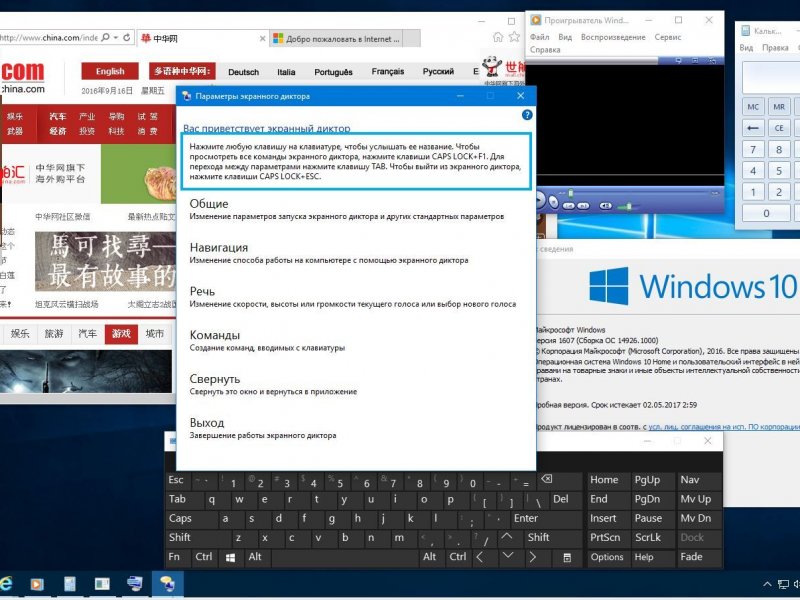Open Windows Media Player taskbar icon
This screenshot has height=600, width=800.
pyautogui.click(x=37, y=584)
